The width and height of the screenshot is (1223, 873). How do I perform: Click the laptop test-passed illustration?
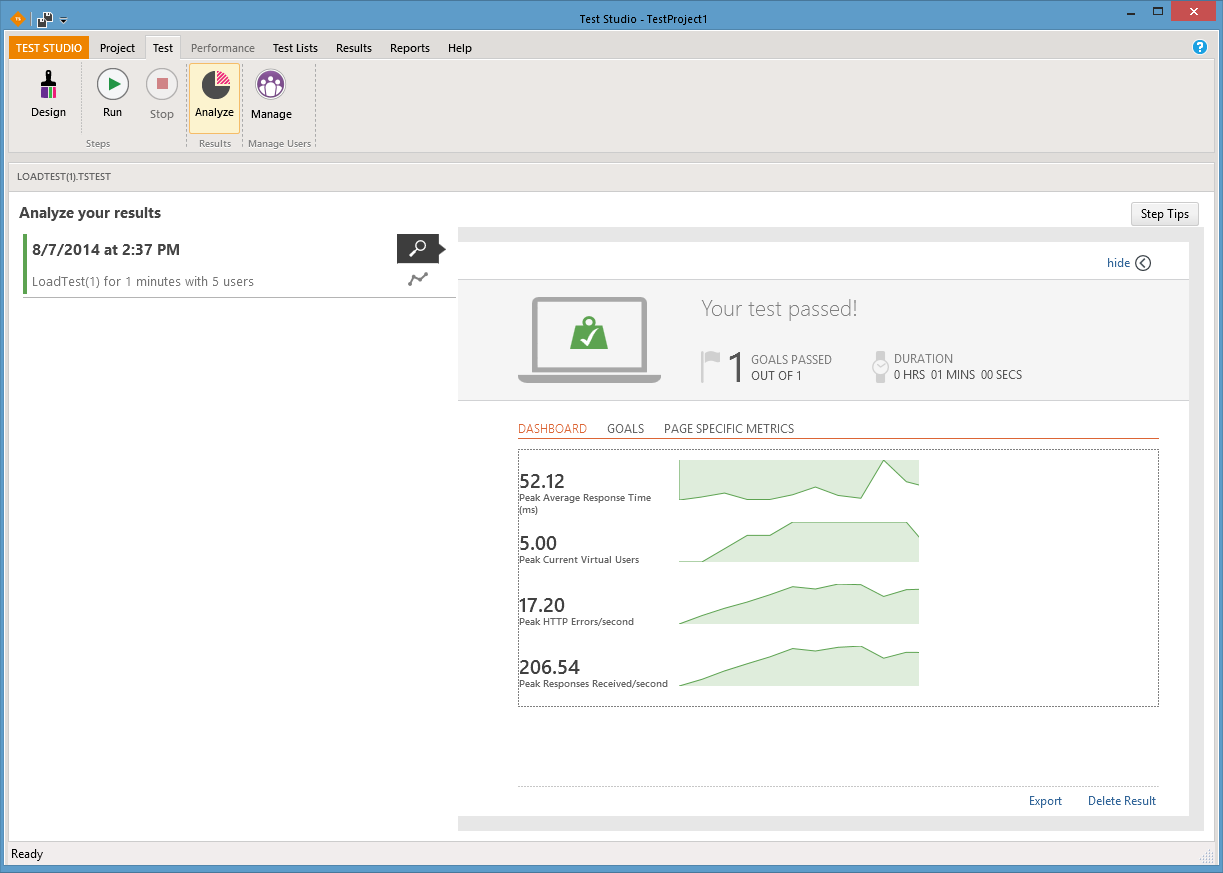589,340
